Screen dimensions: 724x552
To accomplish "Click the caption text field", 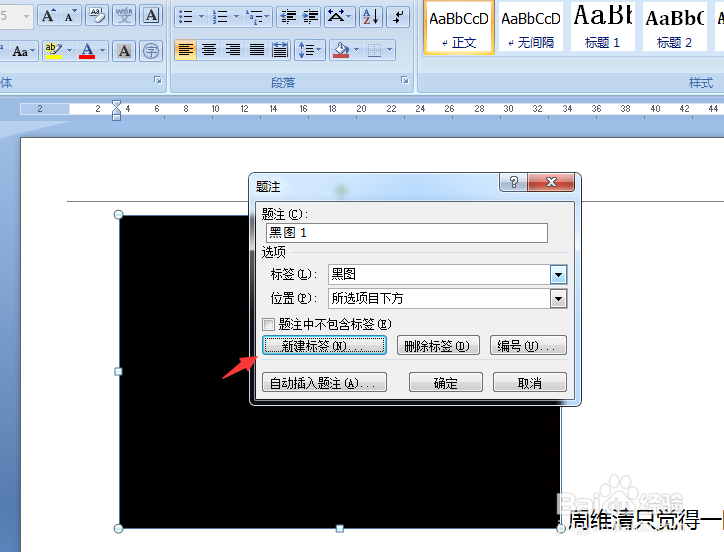I will click(407, 233).
